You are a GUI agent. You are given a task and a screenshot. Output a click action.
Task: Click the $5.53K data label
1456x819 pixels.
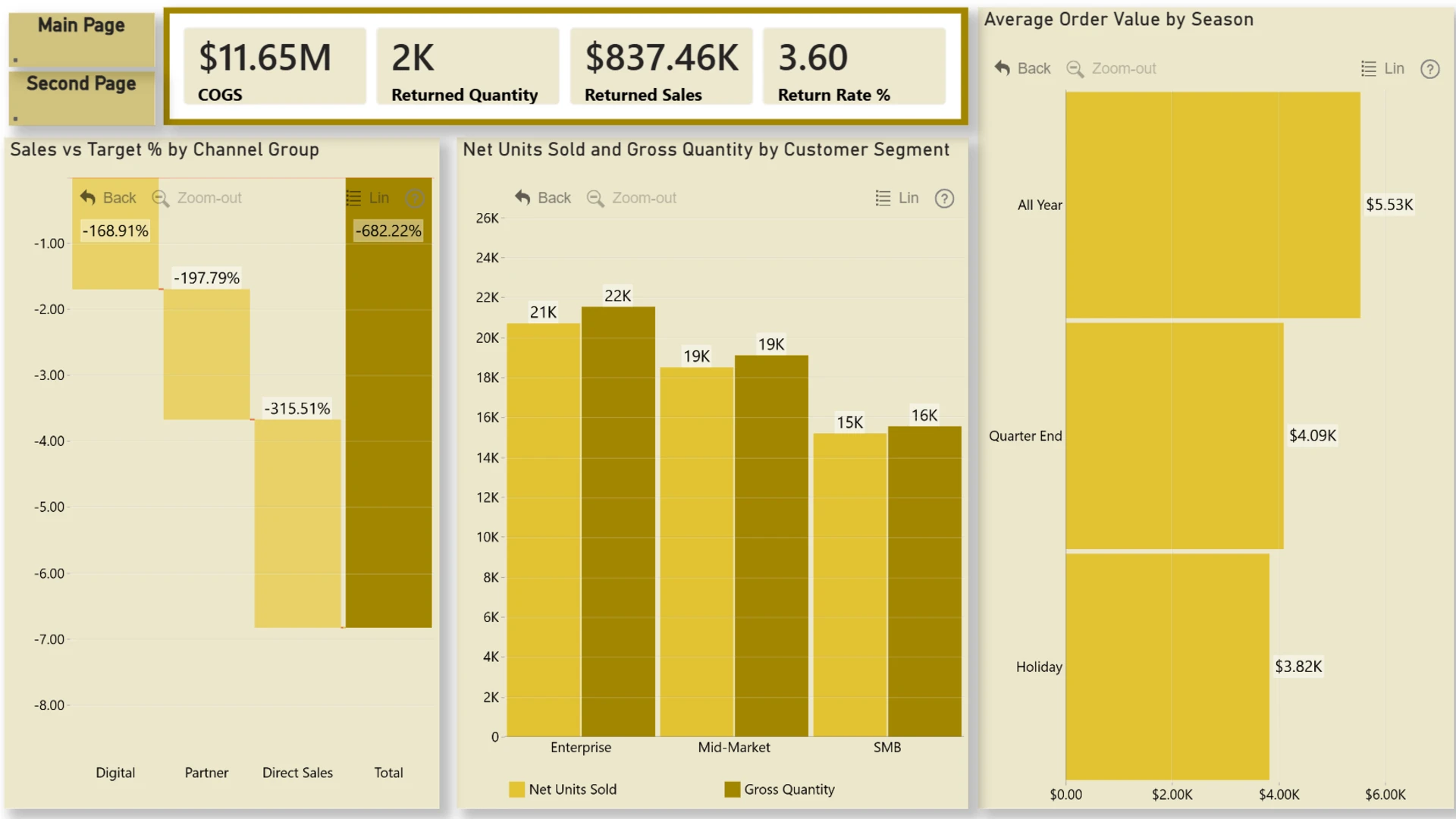[x=1389, y=205]
